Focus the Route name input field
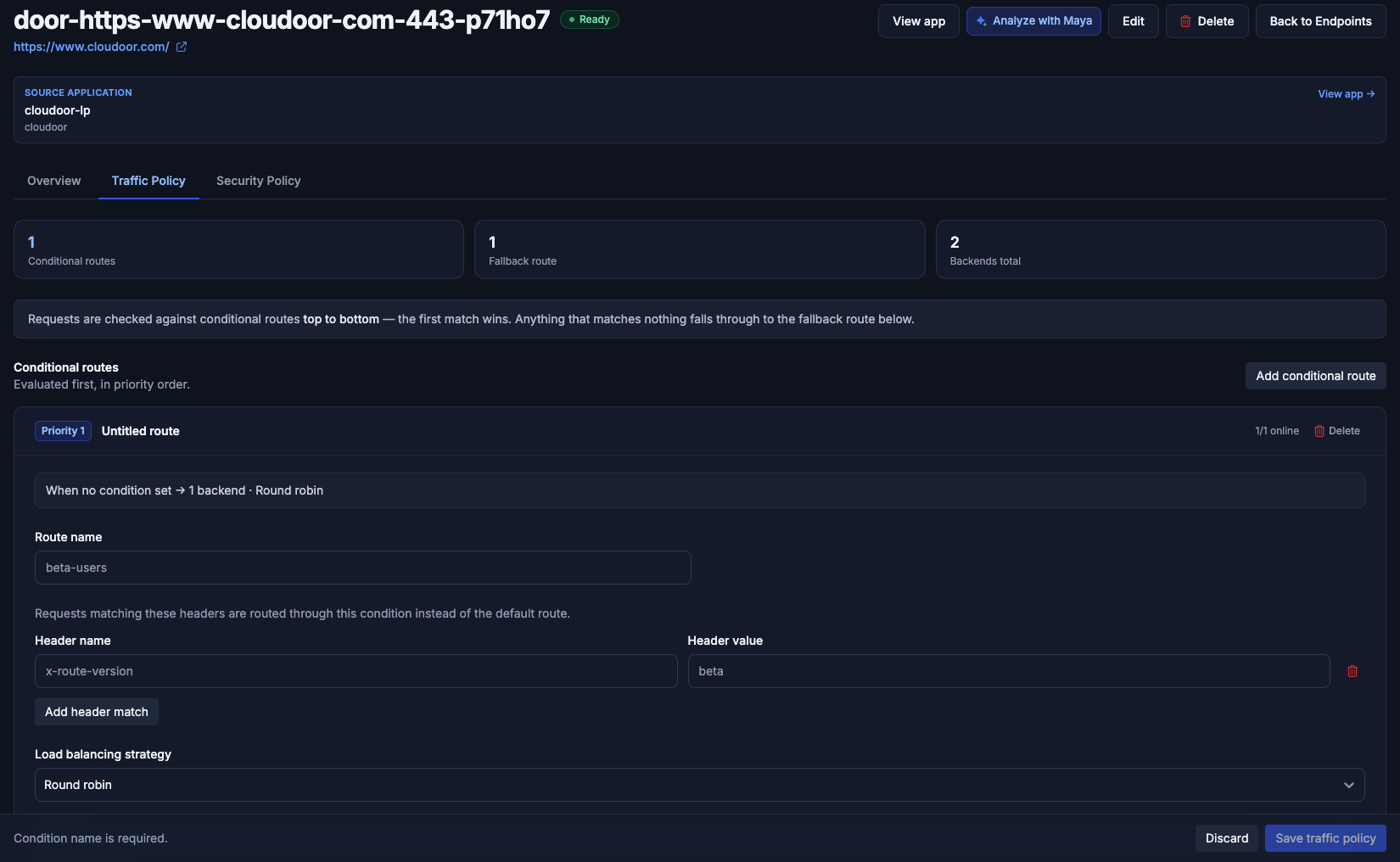 [363, 568]
